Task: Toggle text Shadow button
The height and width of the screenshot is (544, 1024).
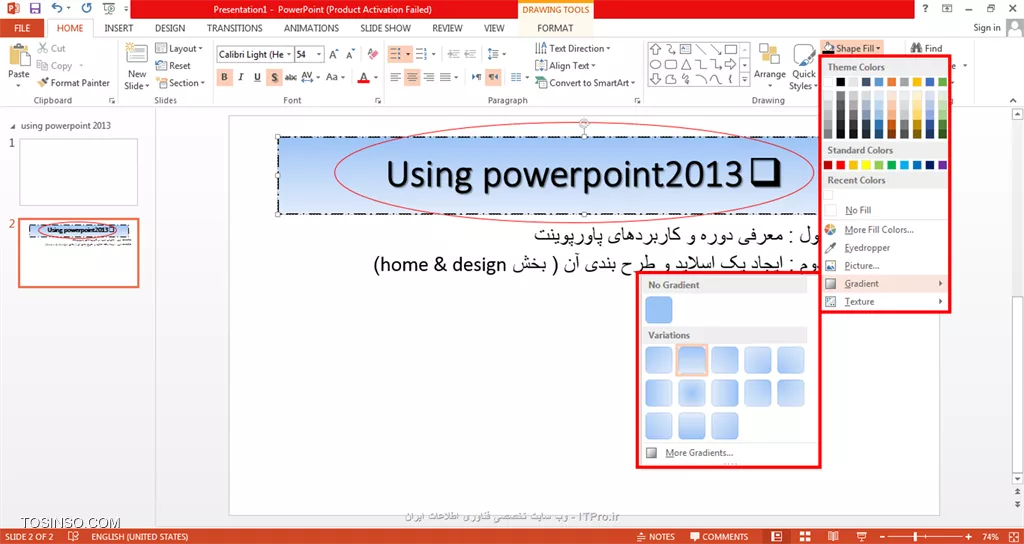Action: coord(274,77)
